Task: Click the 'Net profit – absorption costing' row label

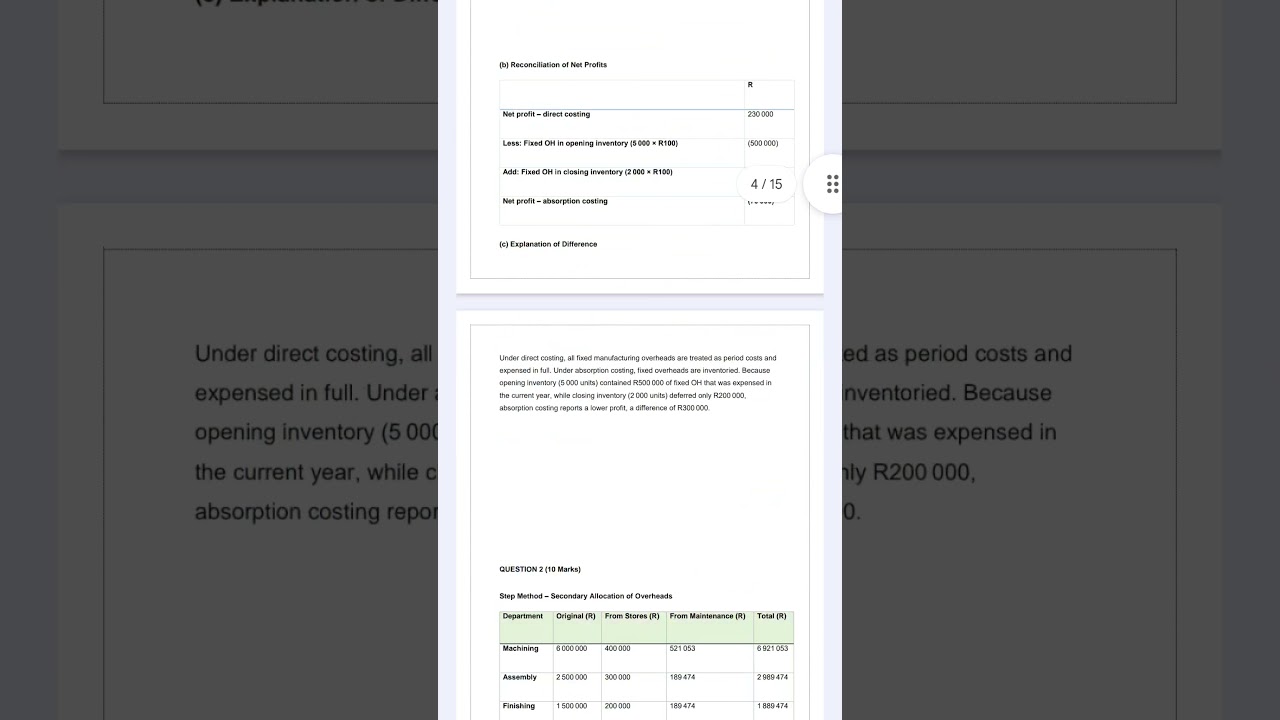Action: (x=555, y=201)
